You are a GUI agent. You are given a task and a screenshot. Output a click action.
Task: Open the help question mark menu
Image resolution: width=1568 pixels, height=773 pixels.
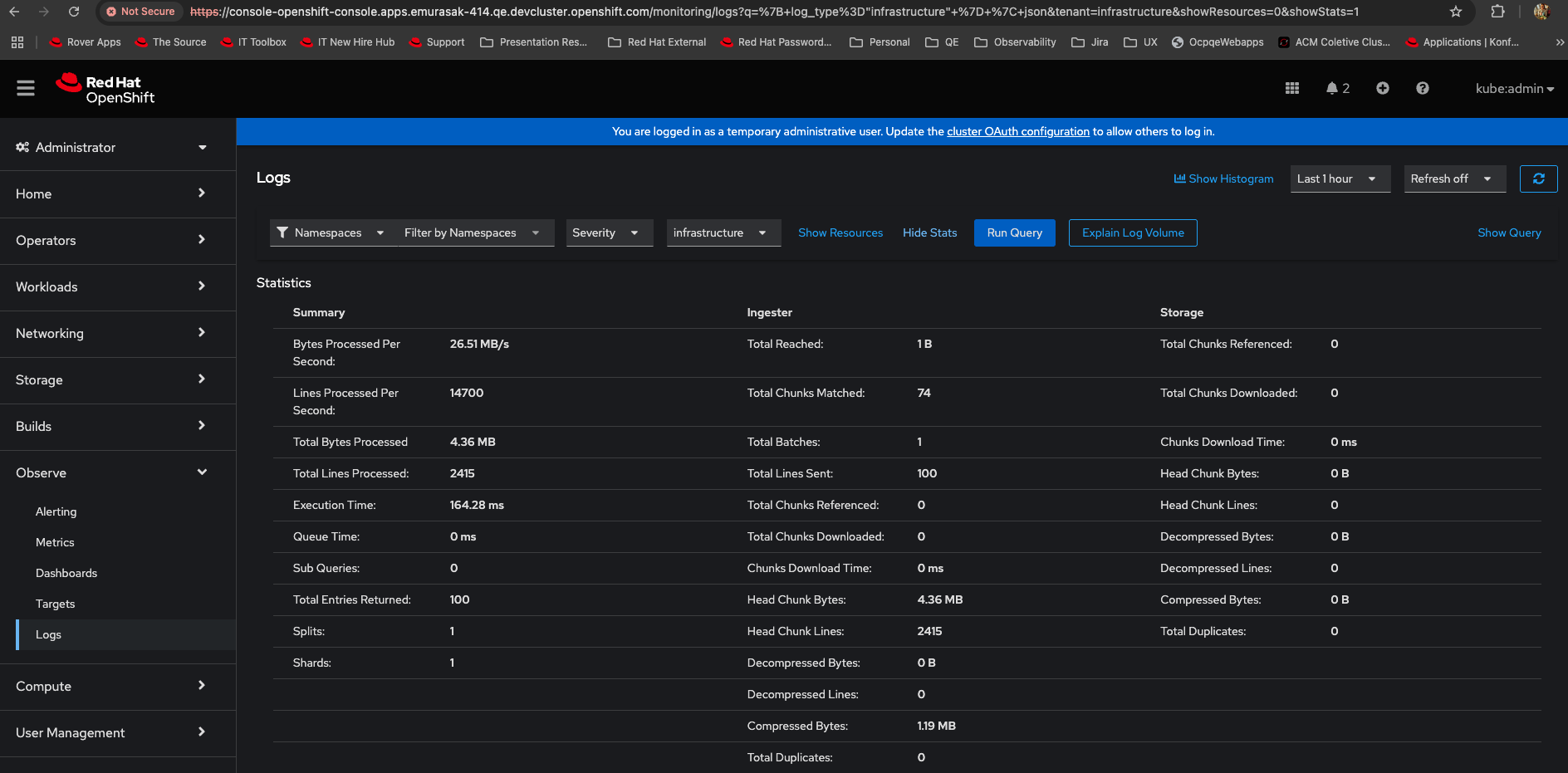pyautogui.click(x=1422, y=88)
